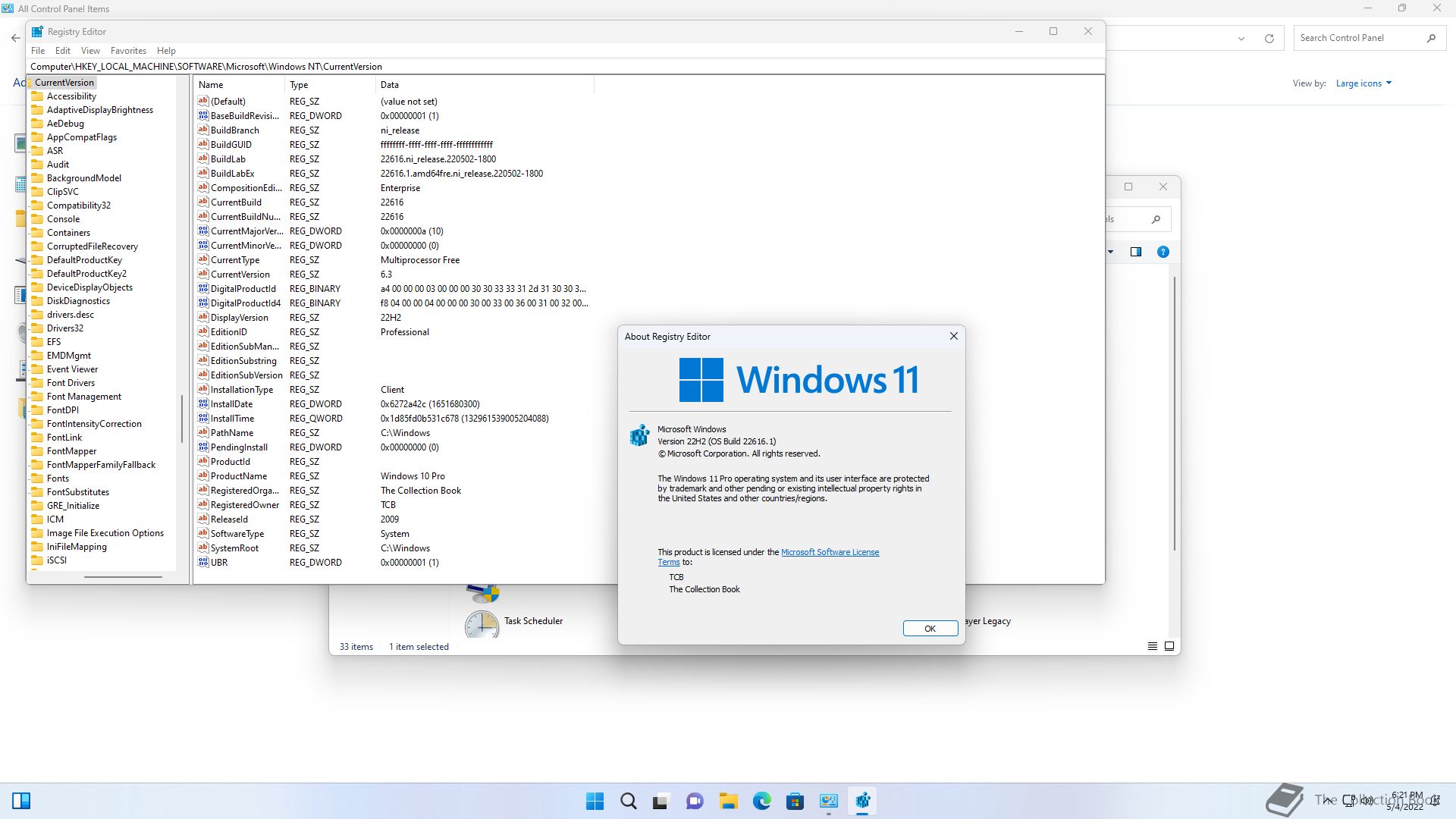The width and height of the screenshot is (1456, 819).
Task: Select the Image File Execution Options key
Action: tap(105, 533)
